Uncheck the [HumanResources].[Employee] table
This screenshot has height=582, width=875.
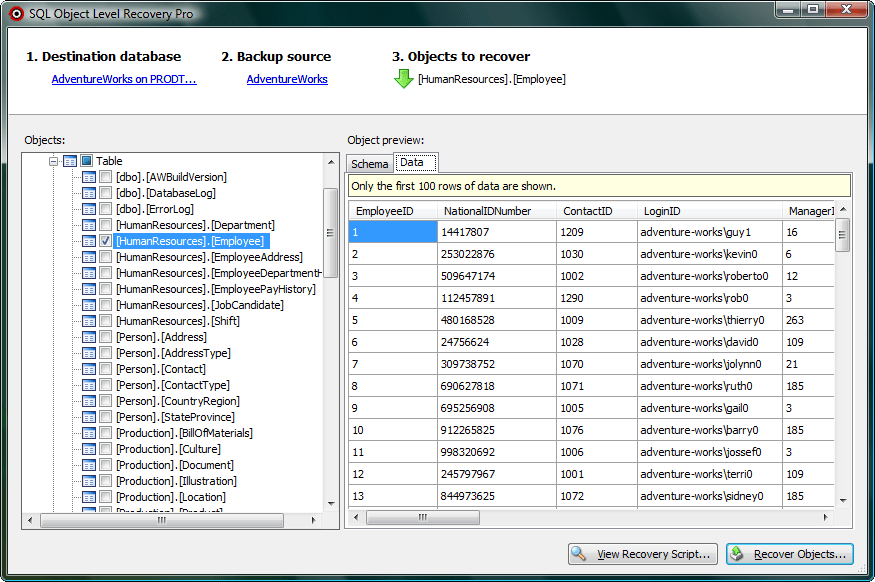(105, 241)
